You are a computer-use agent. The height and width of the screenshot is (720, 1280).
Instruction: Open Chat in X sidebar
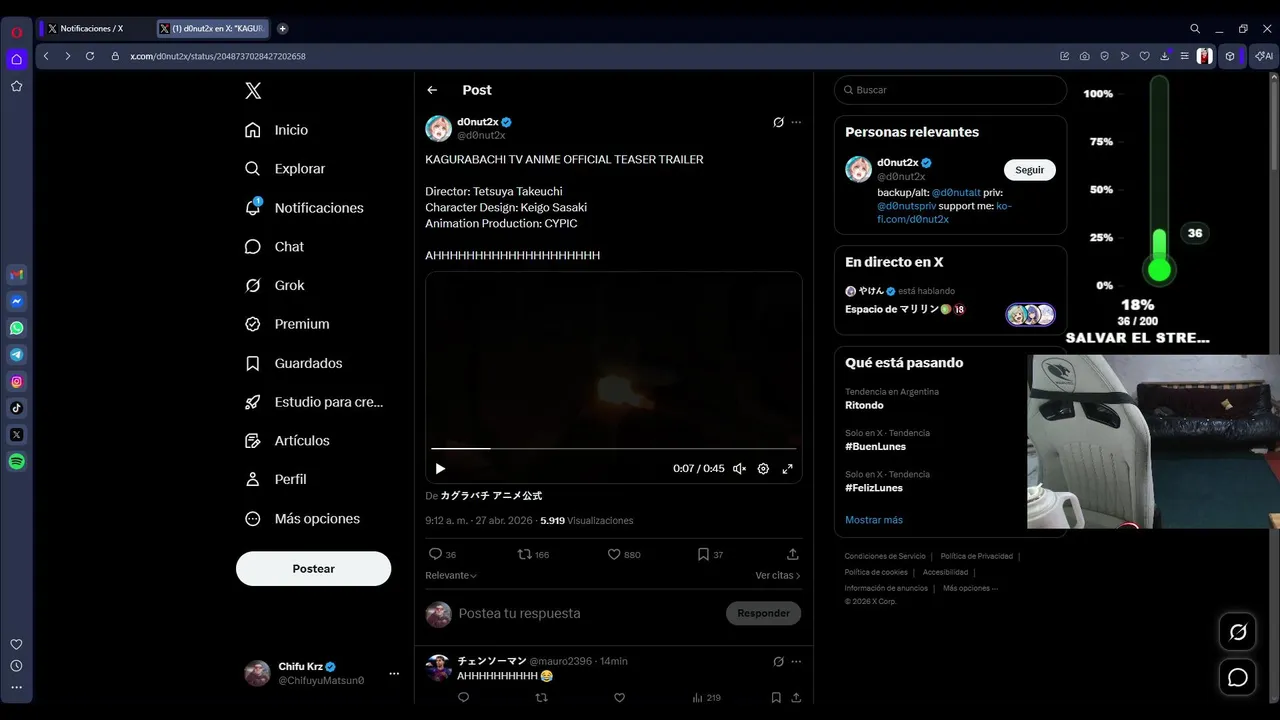(274, 247)
